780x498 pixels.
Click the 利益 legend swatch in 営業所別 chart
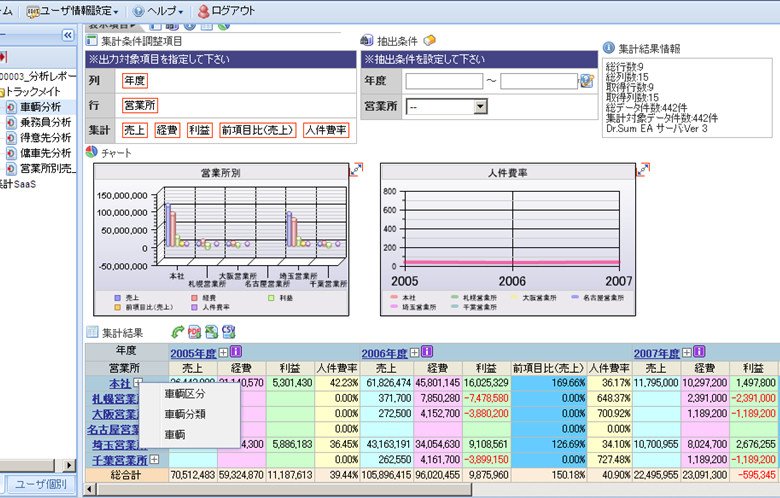pyautogui.click(x=272, y=298)
